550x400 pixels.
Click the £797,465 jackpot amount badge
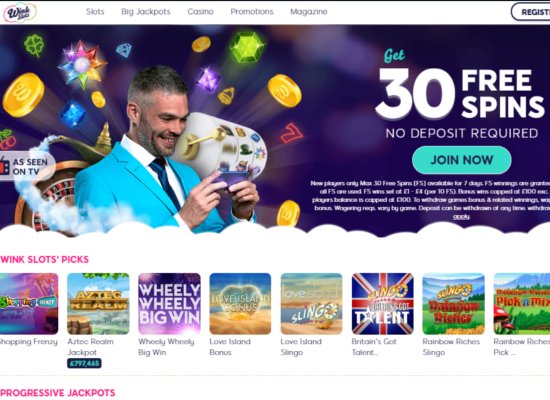[x=84, y=364]
